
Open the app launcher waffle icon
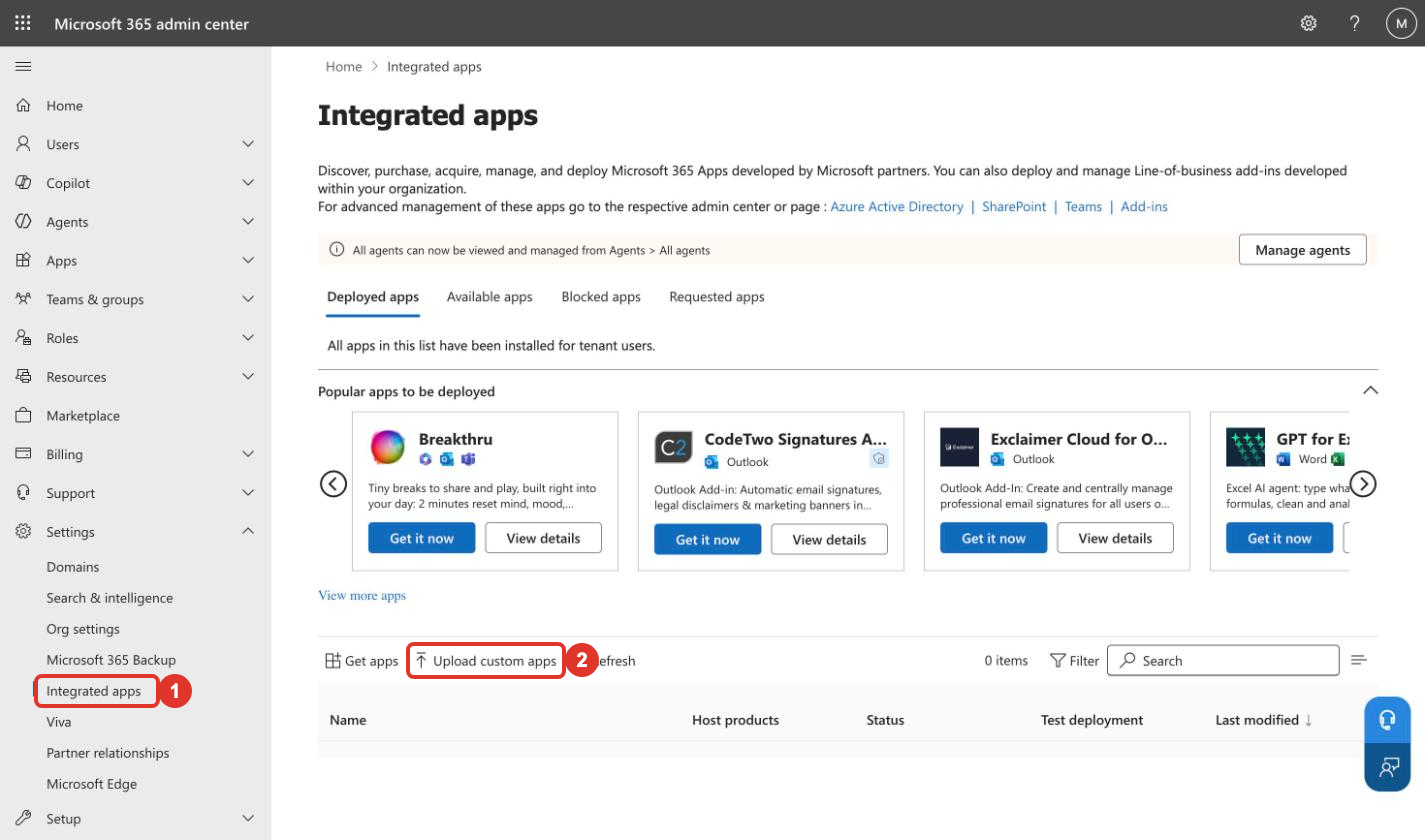(23, 23)
